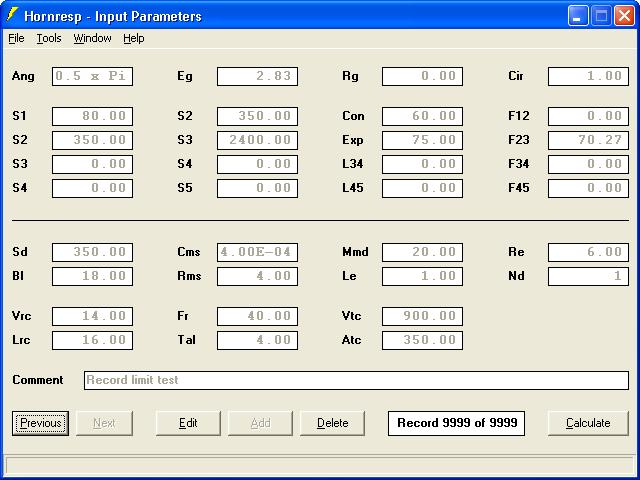The width and height of the screenshot is (640, 480).
Task: Click the Cms label
Action: click(x=189, y=252)
